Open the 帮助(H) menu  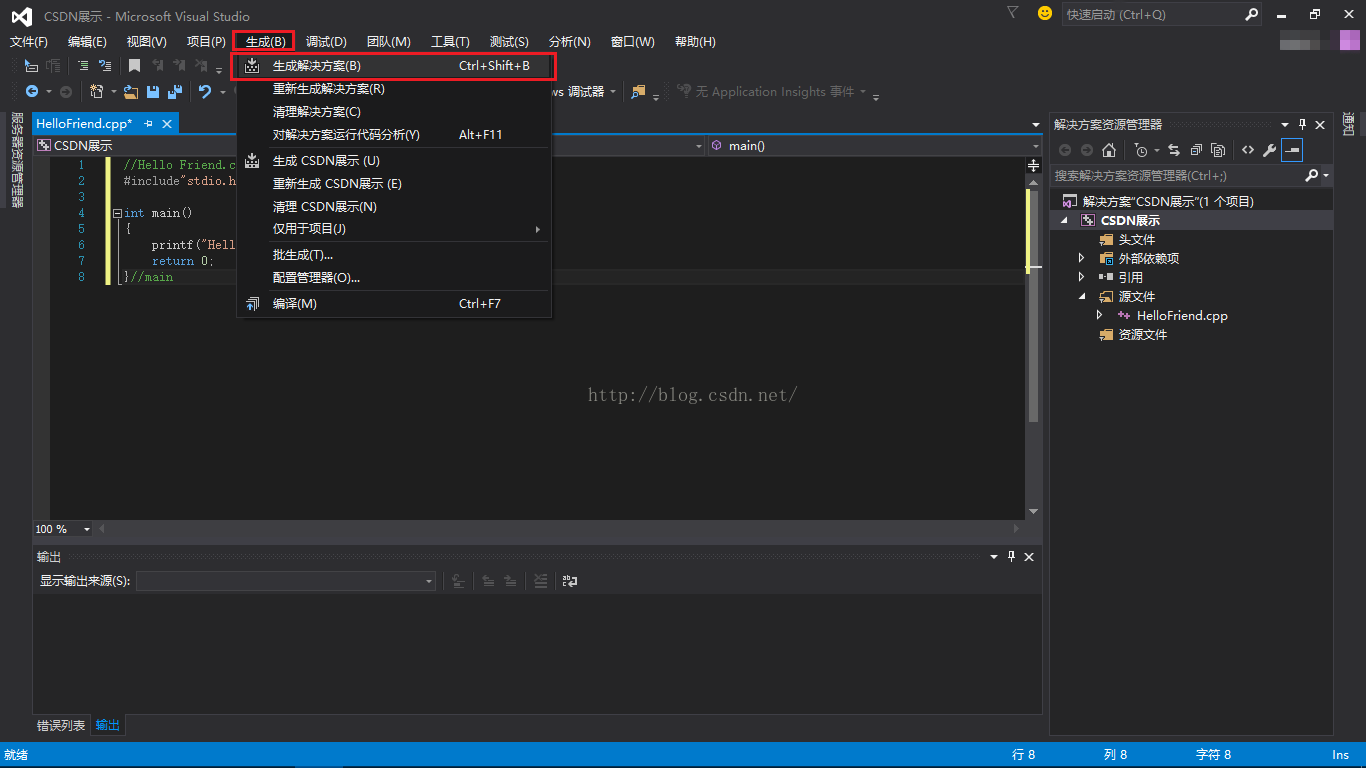[x=695, y=42]
